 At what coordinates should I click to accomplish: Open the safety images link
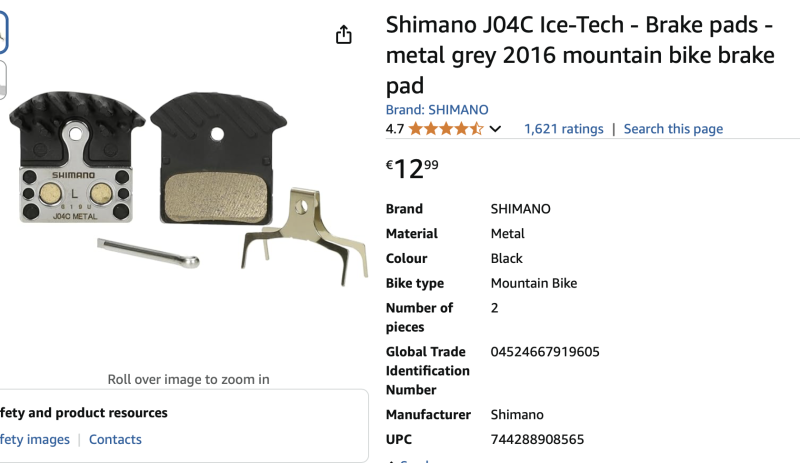[35, 440]
